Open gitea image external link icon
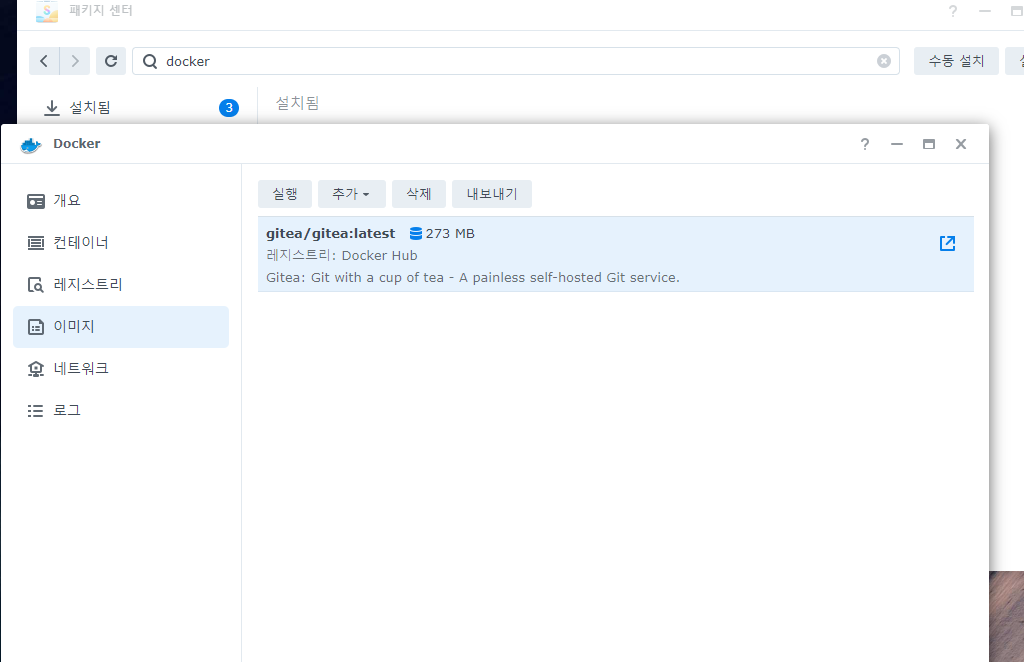The image size is (1024, 662). click(947, 244)
